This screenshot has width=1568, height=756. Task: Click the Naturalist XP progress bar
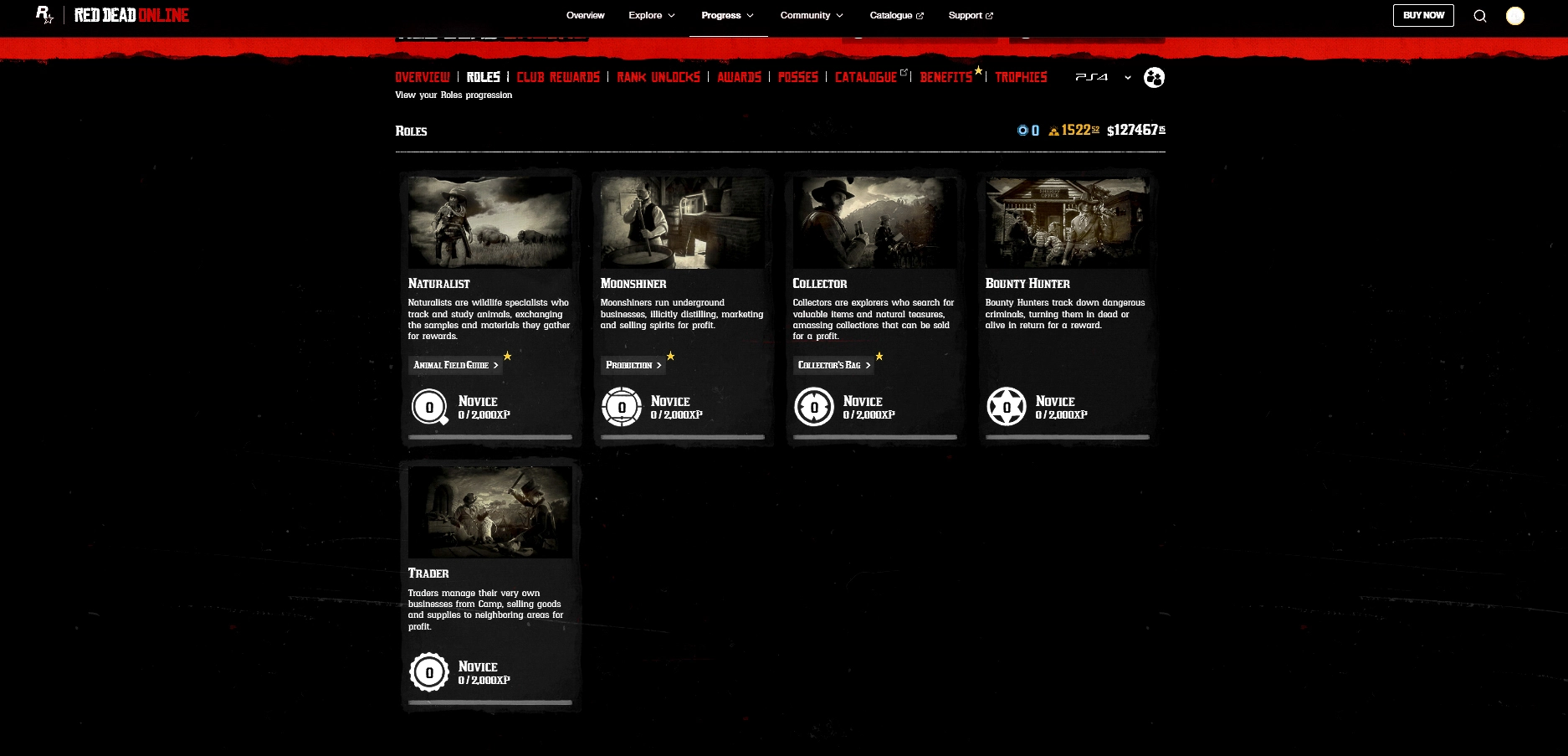click(x=490, y=437)
